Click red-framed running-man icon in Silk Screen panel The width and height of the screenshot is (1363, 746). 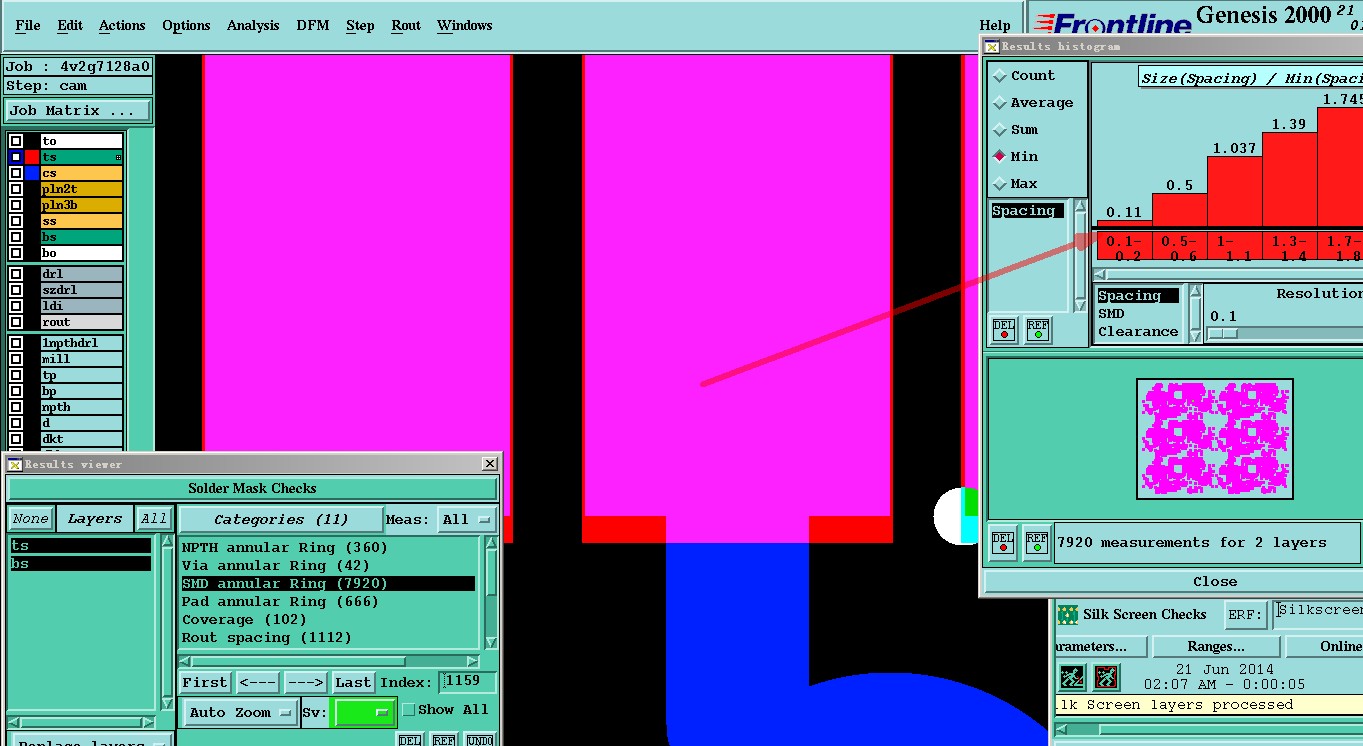coord(1106,677)
